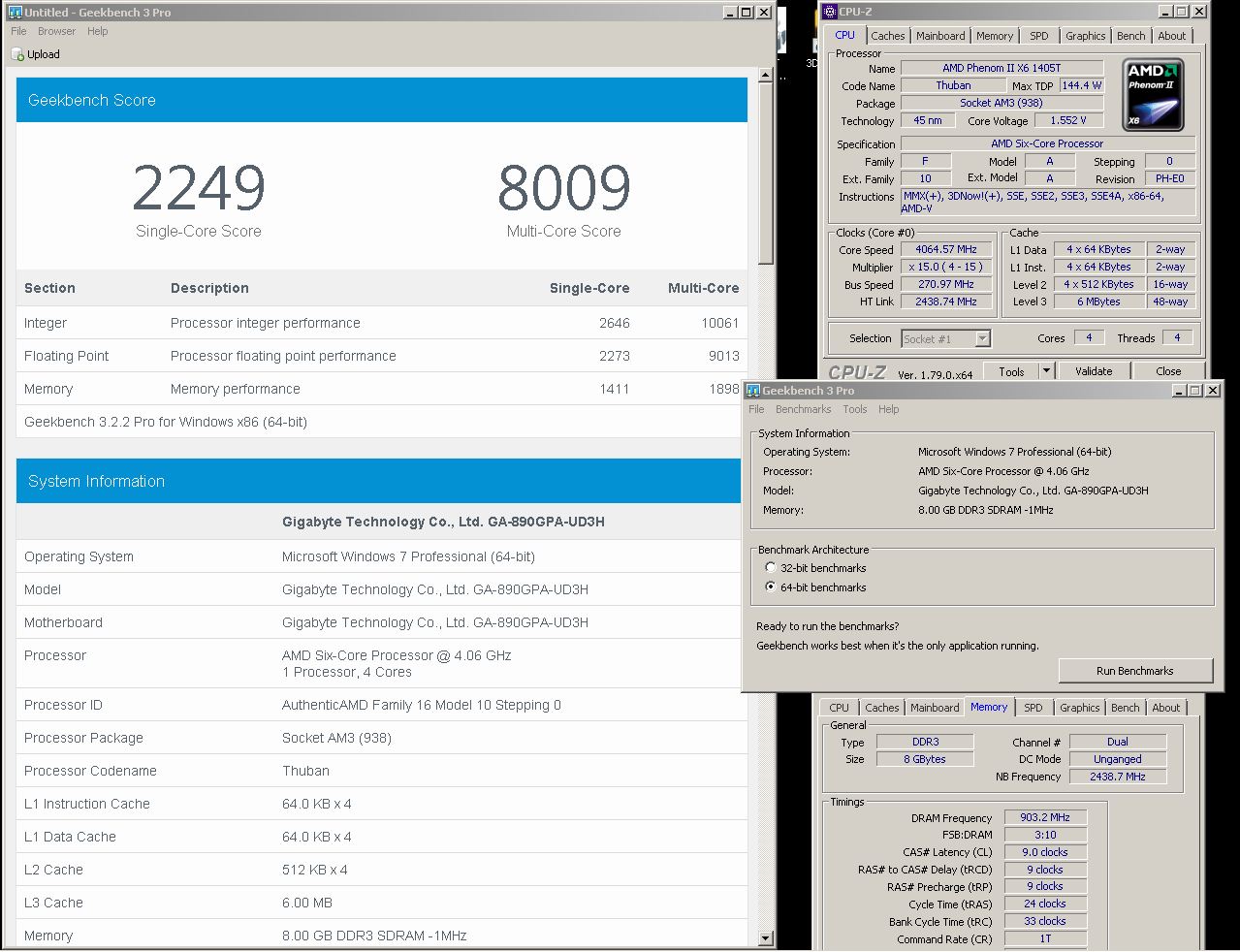Open Tools menu in Geekbench dialog
This screenshot has width=1240, height=952.
pos(854,409)
